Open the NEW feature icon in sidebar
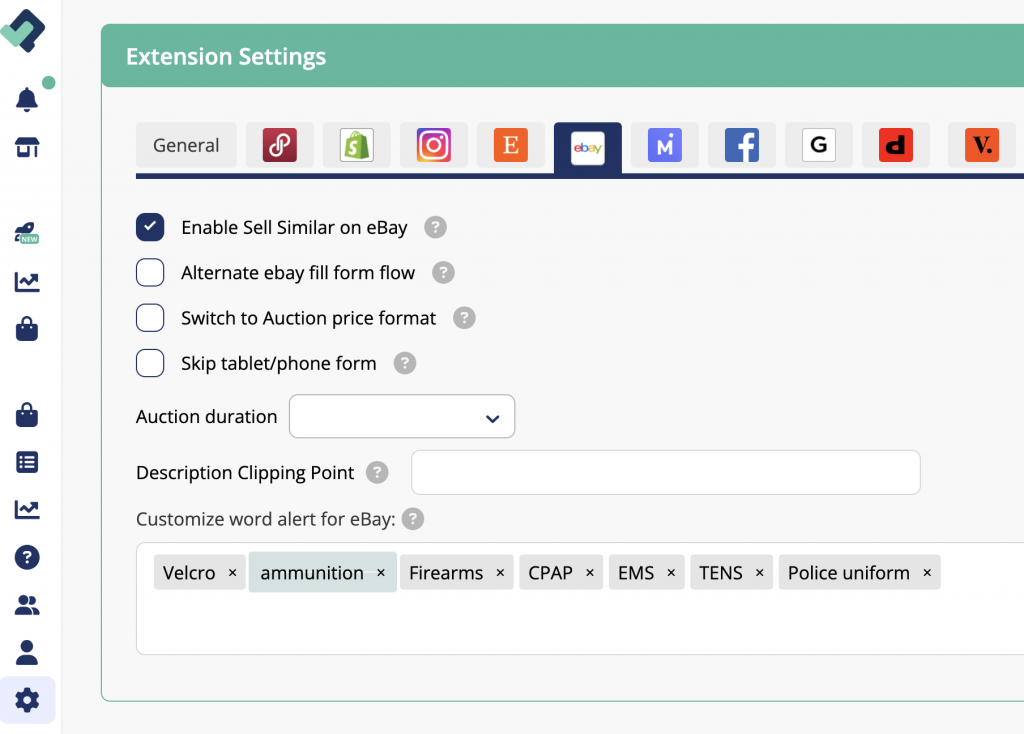This screenshot has width=1024, height=734. tap(27, 233)
